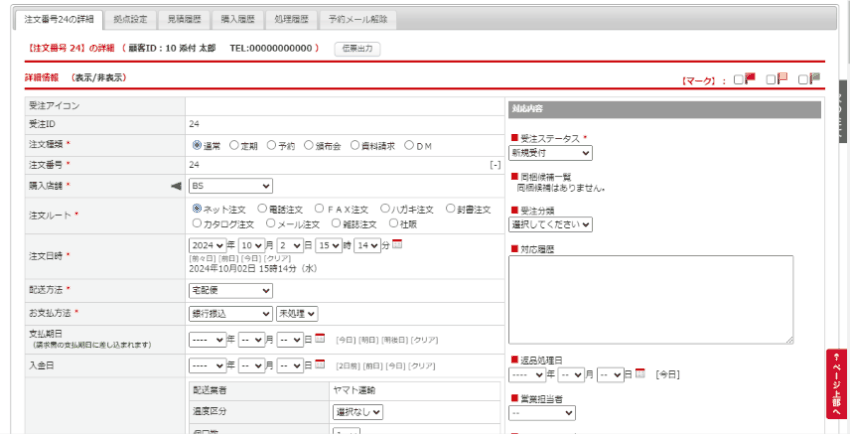Open the 購入店舗 BS dropdown

coord(230,185)
